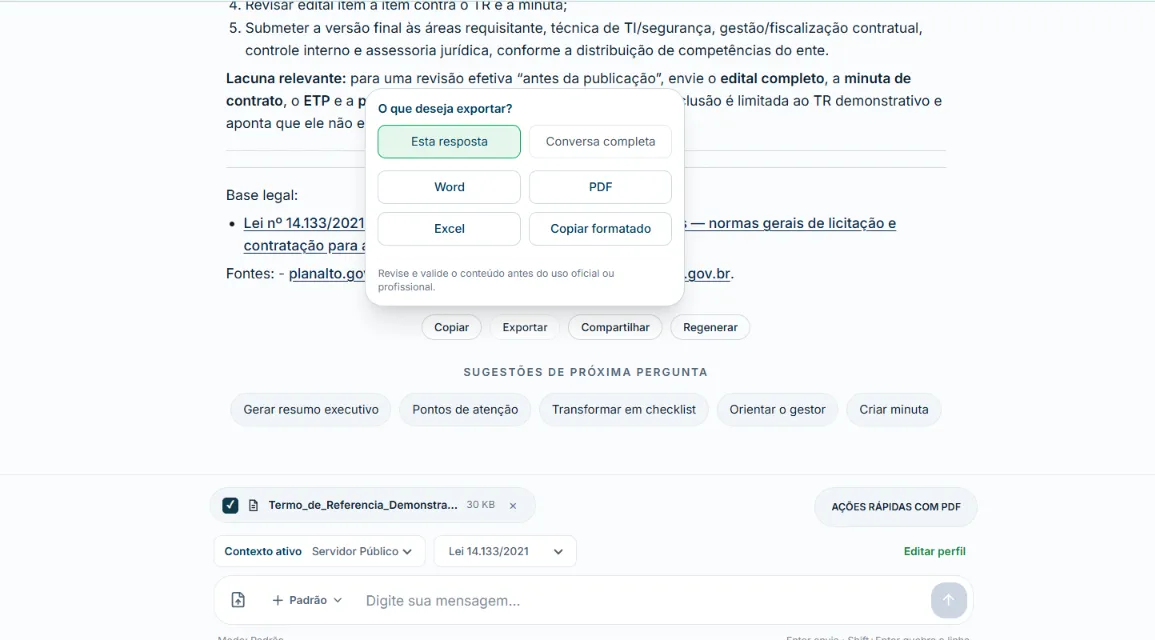Pick suggestion Orientar o gestor
The width and height of the screenshot is (1155, 640).
(x=777, y=409)
